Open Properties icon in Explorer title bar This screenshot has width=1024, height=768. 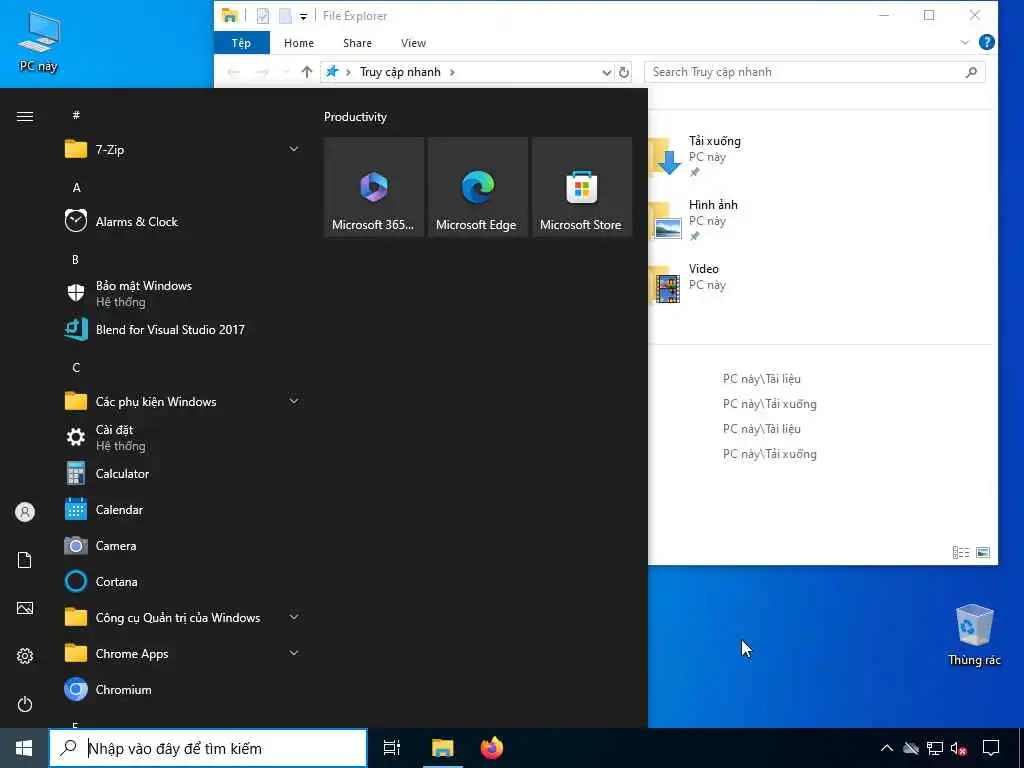[x=263, y=16]
